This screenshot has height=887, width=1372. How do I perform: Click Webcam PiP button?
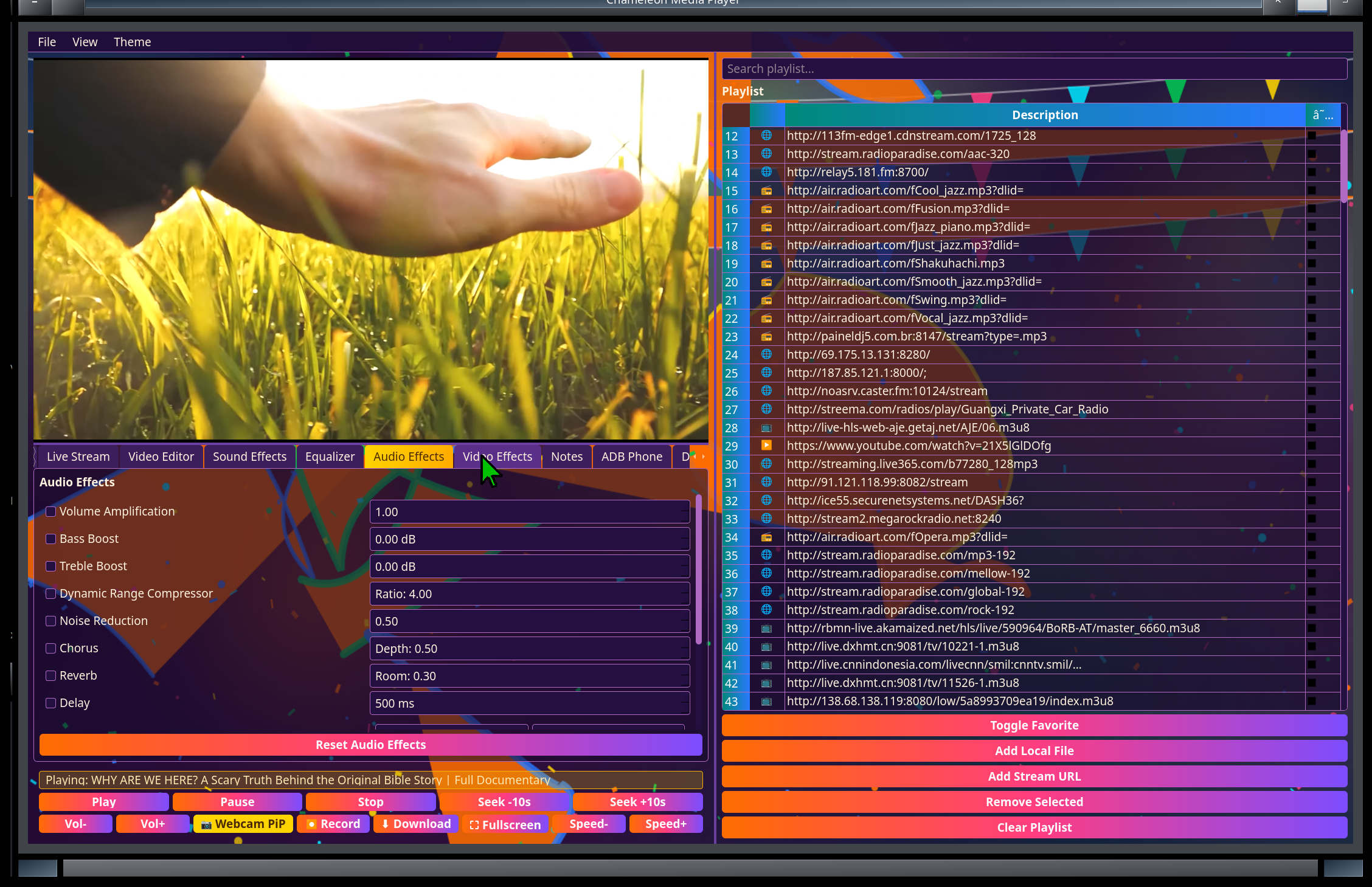click(x=243, y=824)
